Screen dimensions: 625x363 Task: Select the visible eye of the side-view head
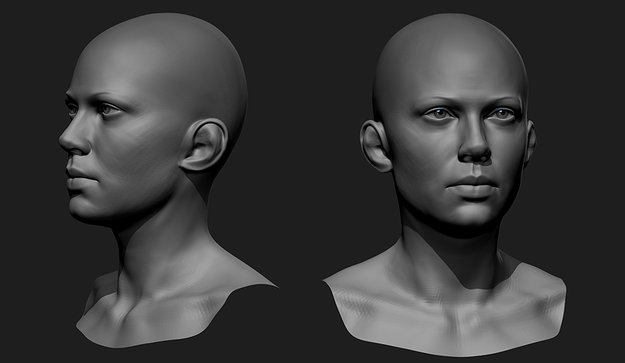coord(107,109)
